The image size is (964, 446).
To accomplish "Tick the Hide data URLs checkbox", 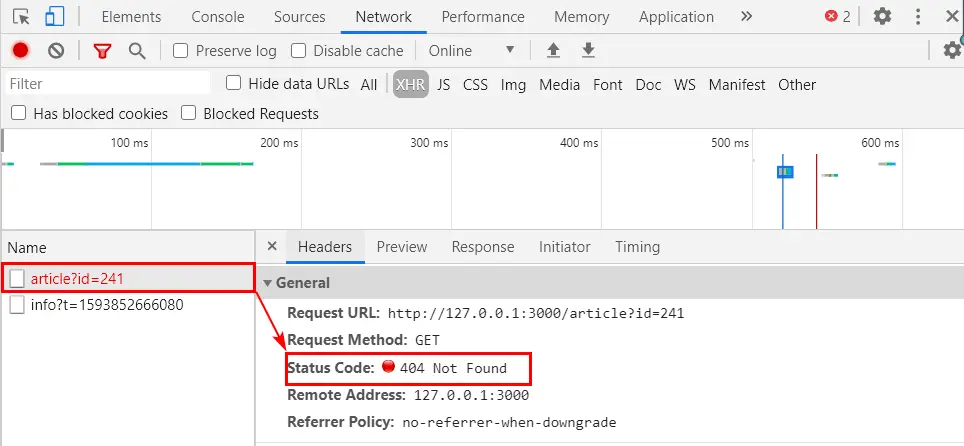I will (x=234, y=84).
